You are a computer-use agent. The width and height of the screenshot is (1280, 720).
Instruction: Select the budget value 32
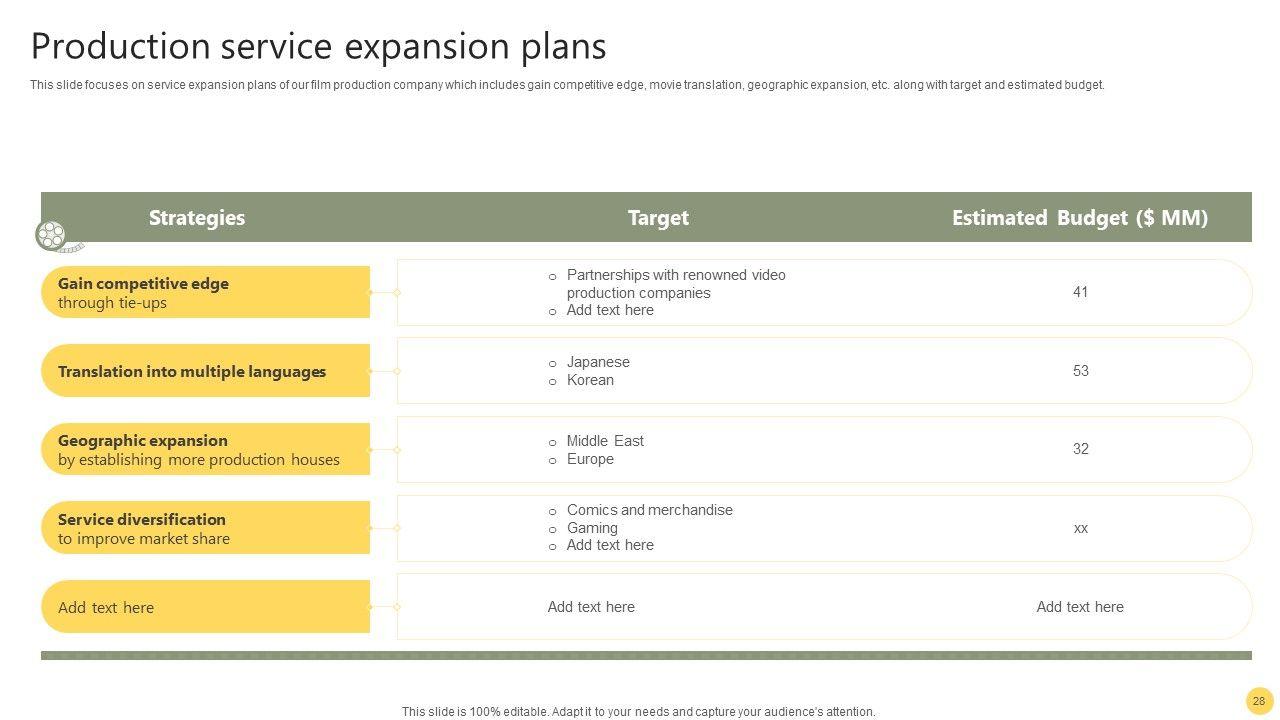(x=1080, y=449)
